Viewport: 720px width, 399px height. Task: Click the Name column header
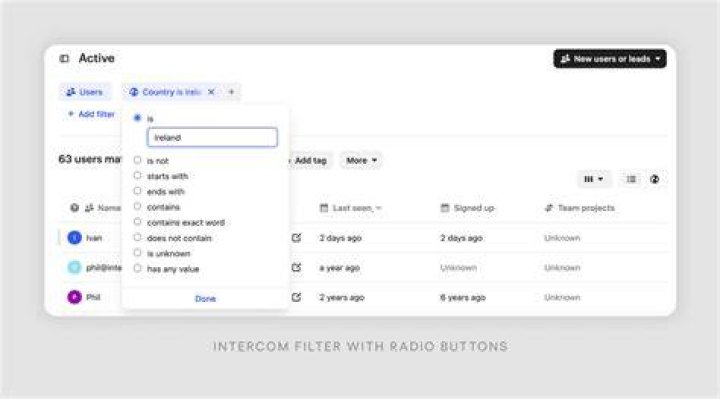[x=103, y=208]
